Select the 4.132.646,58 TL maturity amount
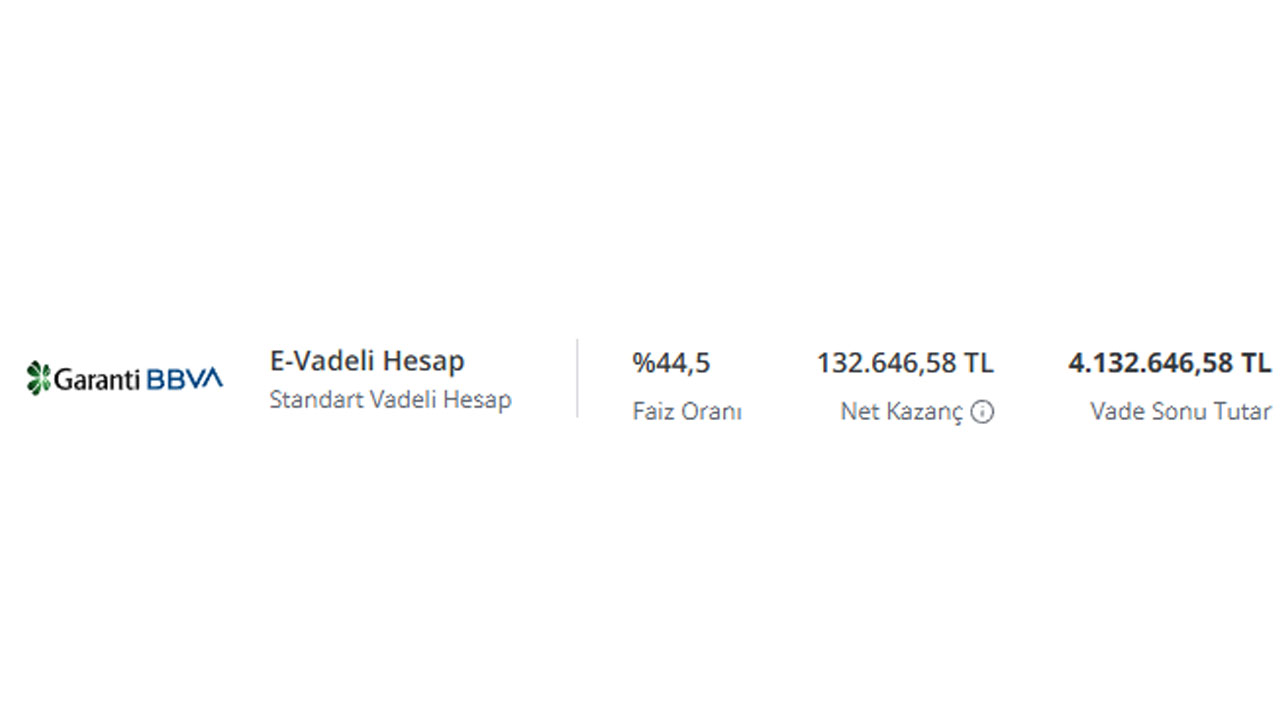Screen dimensions: 1280x720 pyautogui.click(x=1170, y=362)
